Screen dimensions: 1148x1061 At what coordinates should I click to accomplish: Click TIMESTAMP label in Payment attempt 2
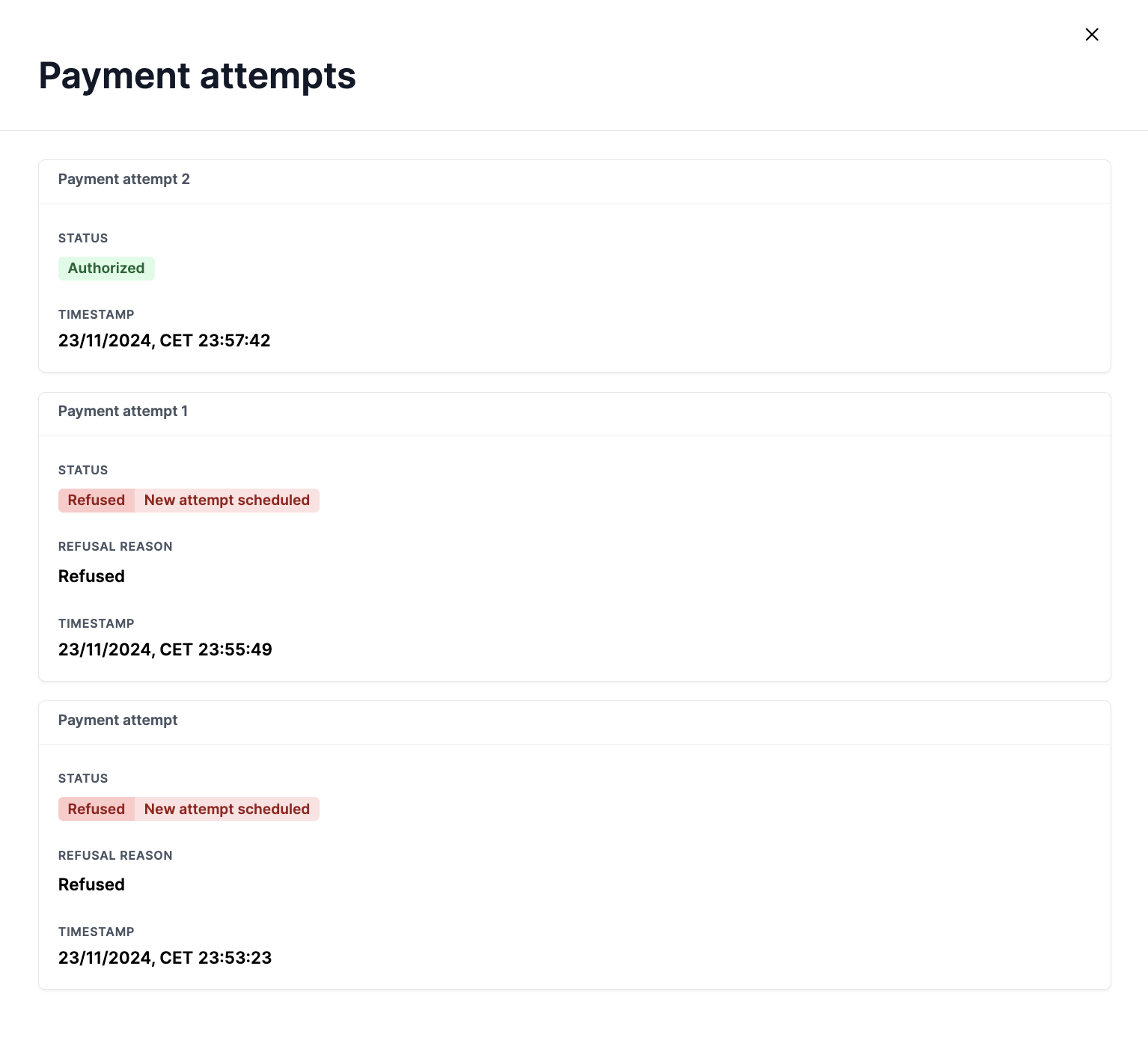click(x=96, y=315)
